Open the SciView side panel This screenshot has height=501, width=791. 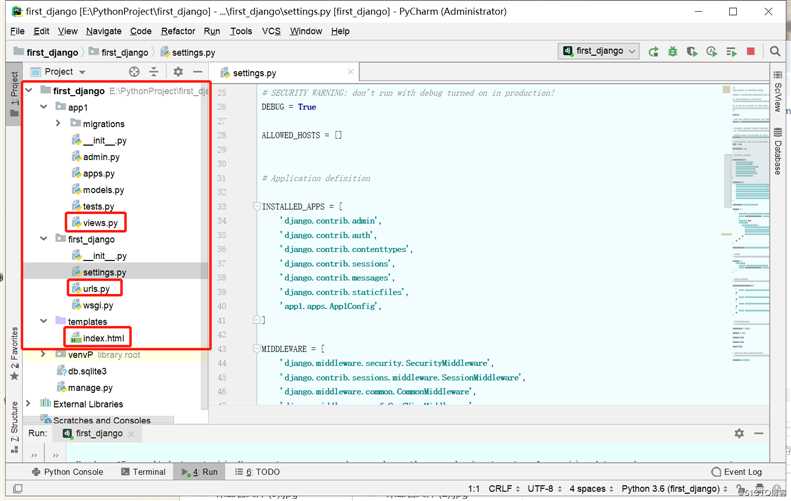coord(777,92)
